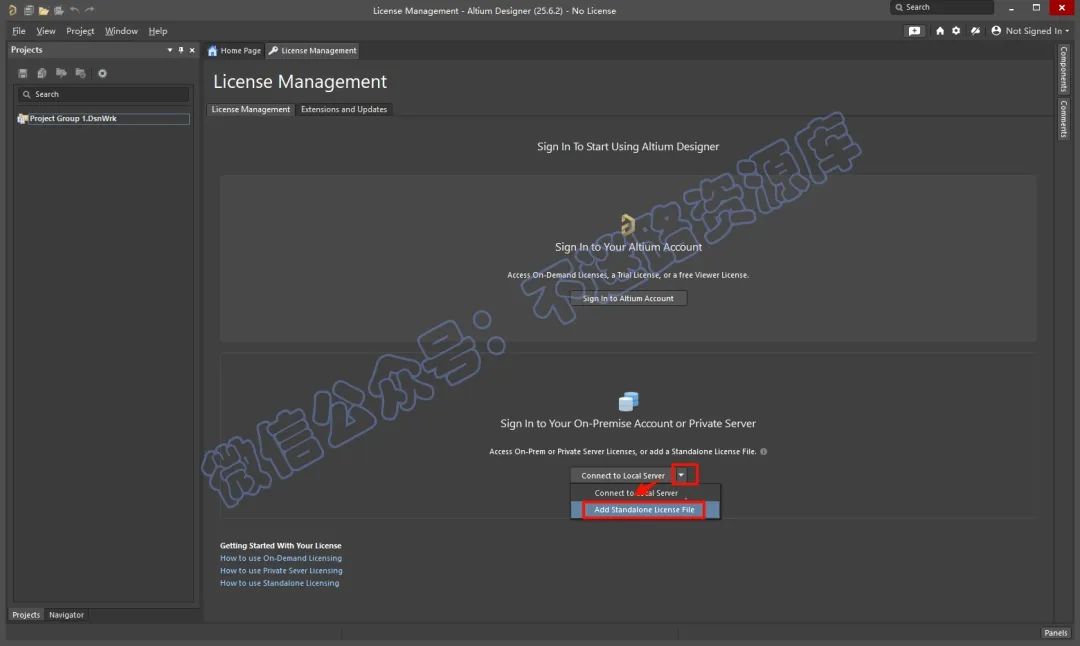Click the third Projects toolbar icon

click(x=61, y=73)
